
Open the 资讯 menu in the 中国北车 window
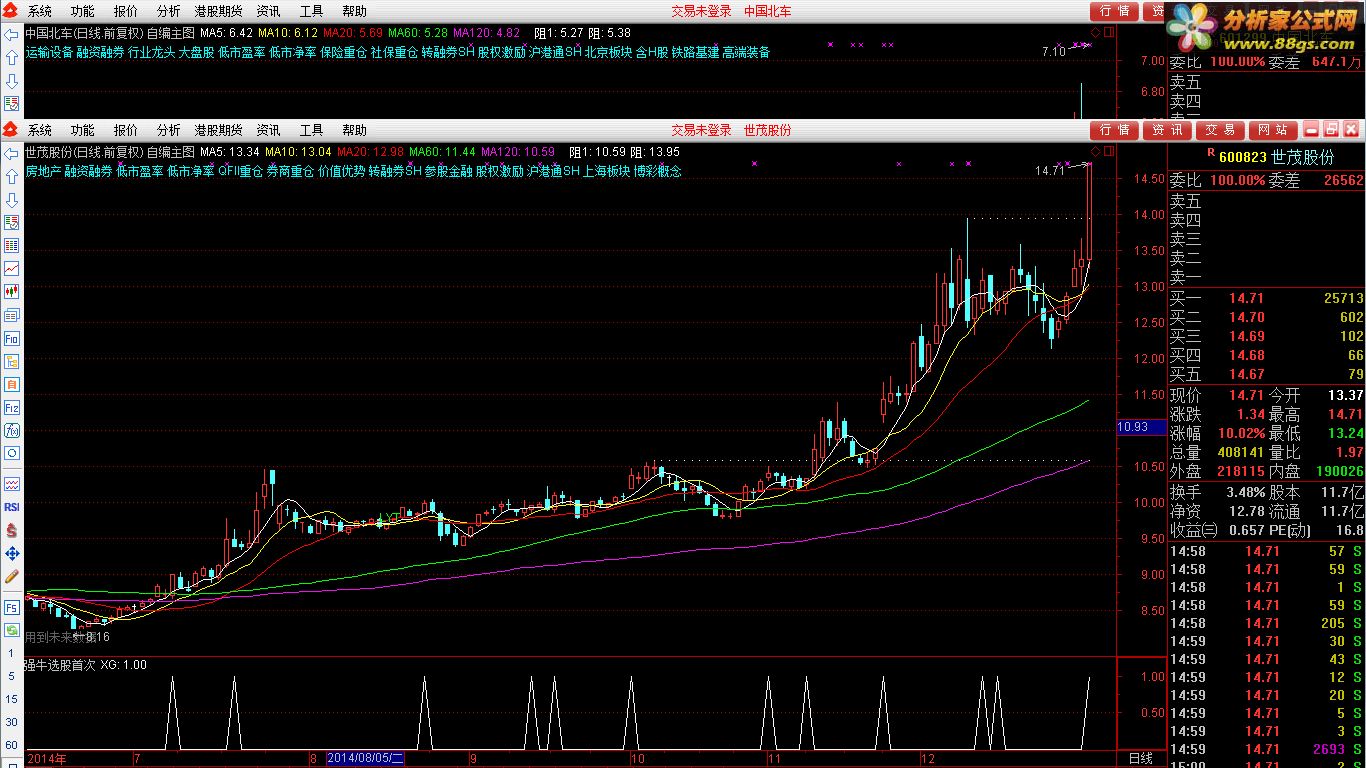269,11
